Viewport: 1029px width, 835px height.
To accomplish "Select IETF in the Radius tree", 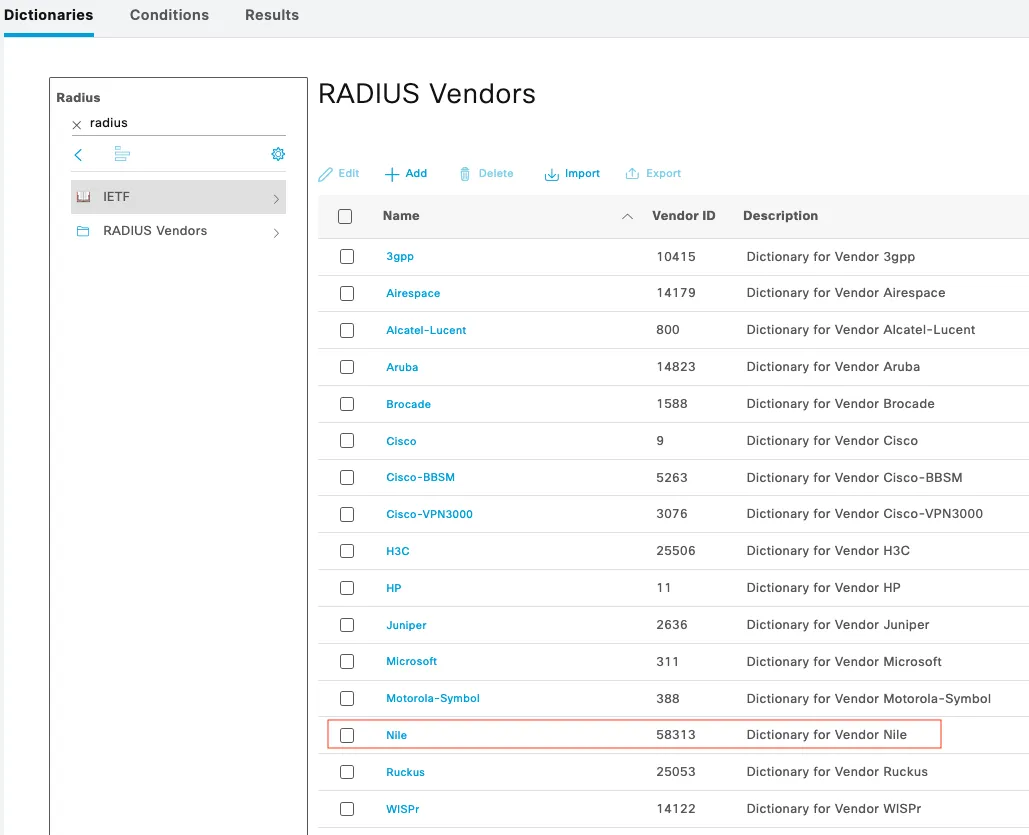I will click(178, 197).
